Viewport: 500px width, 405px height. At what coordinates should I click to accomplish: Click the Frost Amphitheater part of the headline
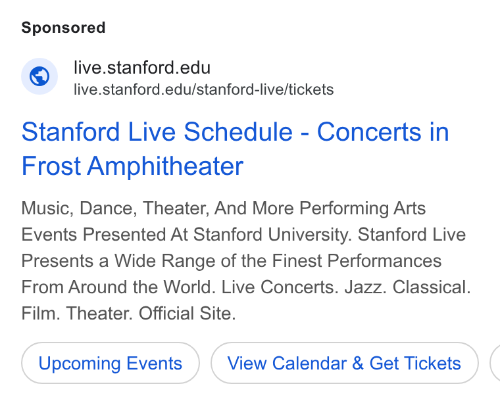(132, 166)
